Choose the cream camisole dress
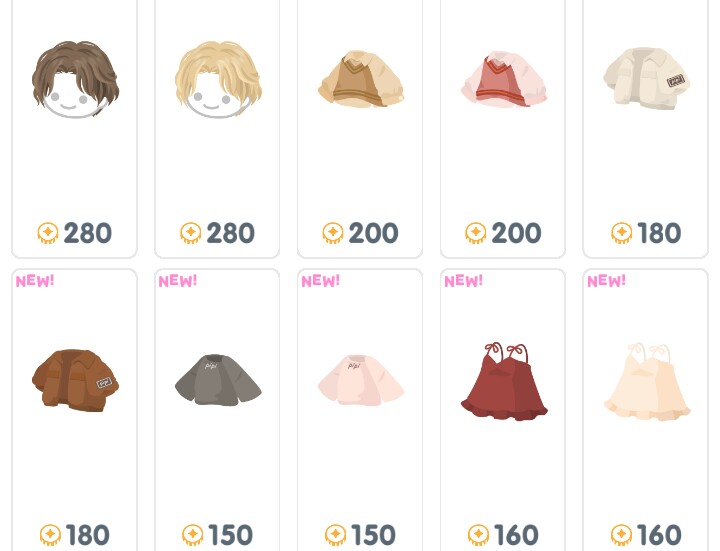Screen dimensions: 720x551 coord(647,381)
